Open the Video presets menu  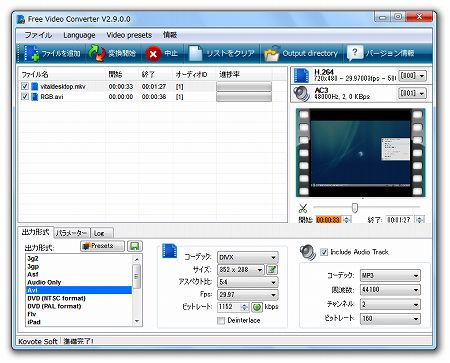click(129, 35)
